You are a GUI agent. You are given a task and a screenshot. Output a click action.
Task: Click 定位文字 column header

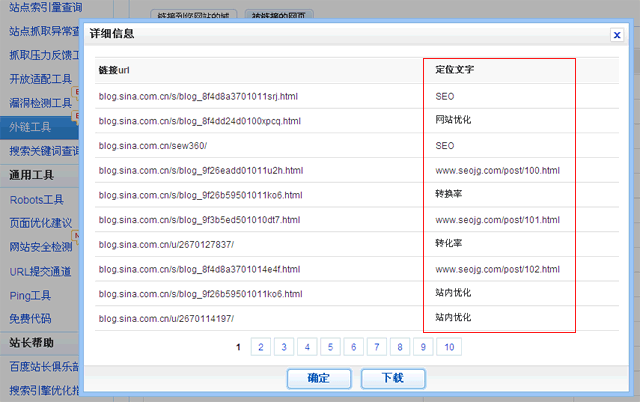(x=454, y=70)
